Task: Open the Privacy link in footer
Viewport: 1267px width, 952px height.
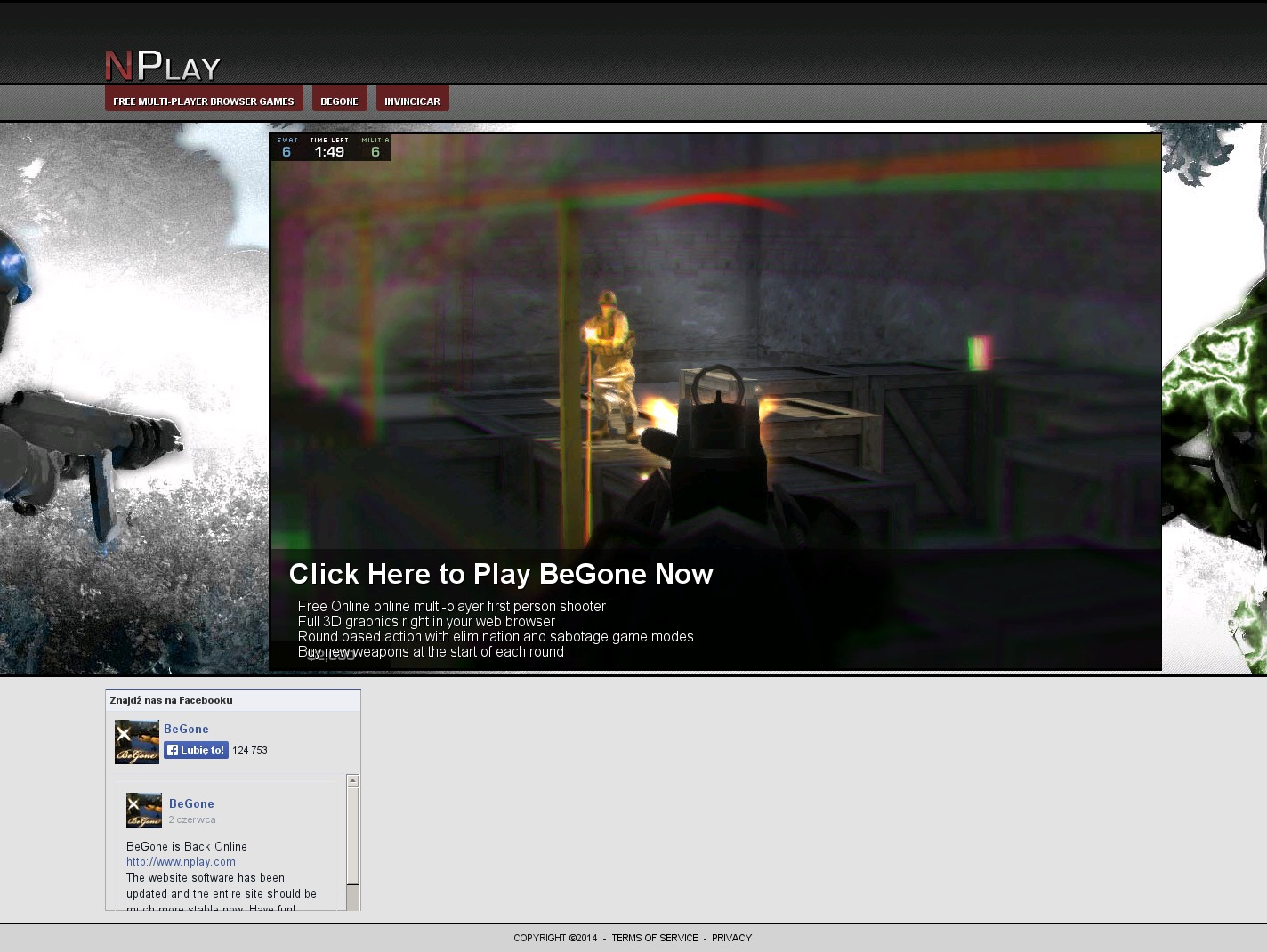Action: [731, 938]
